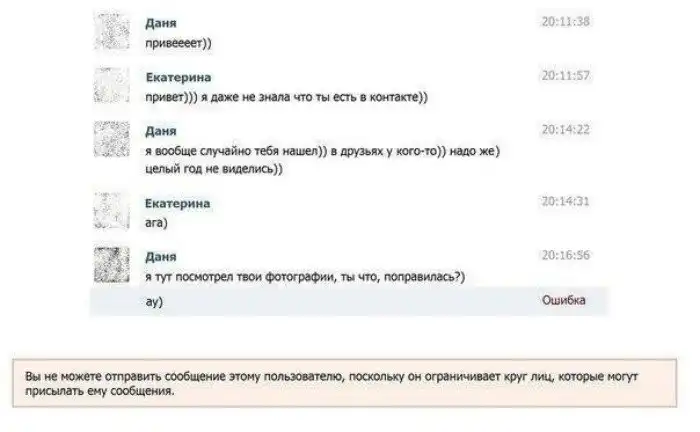This screenshot has height=432, width=700.
Task: Open Даня's profile name above привеееет))
Action: click(x=161, y=23)
